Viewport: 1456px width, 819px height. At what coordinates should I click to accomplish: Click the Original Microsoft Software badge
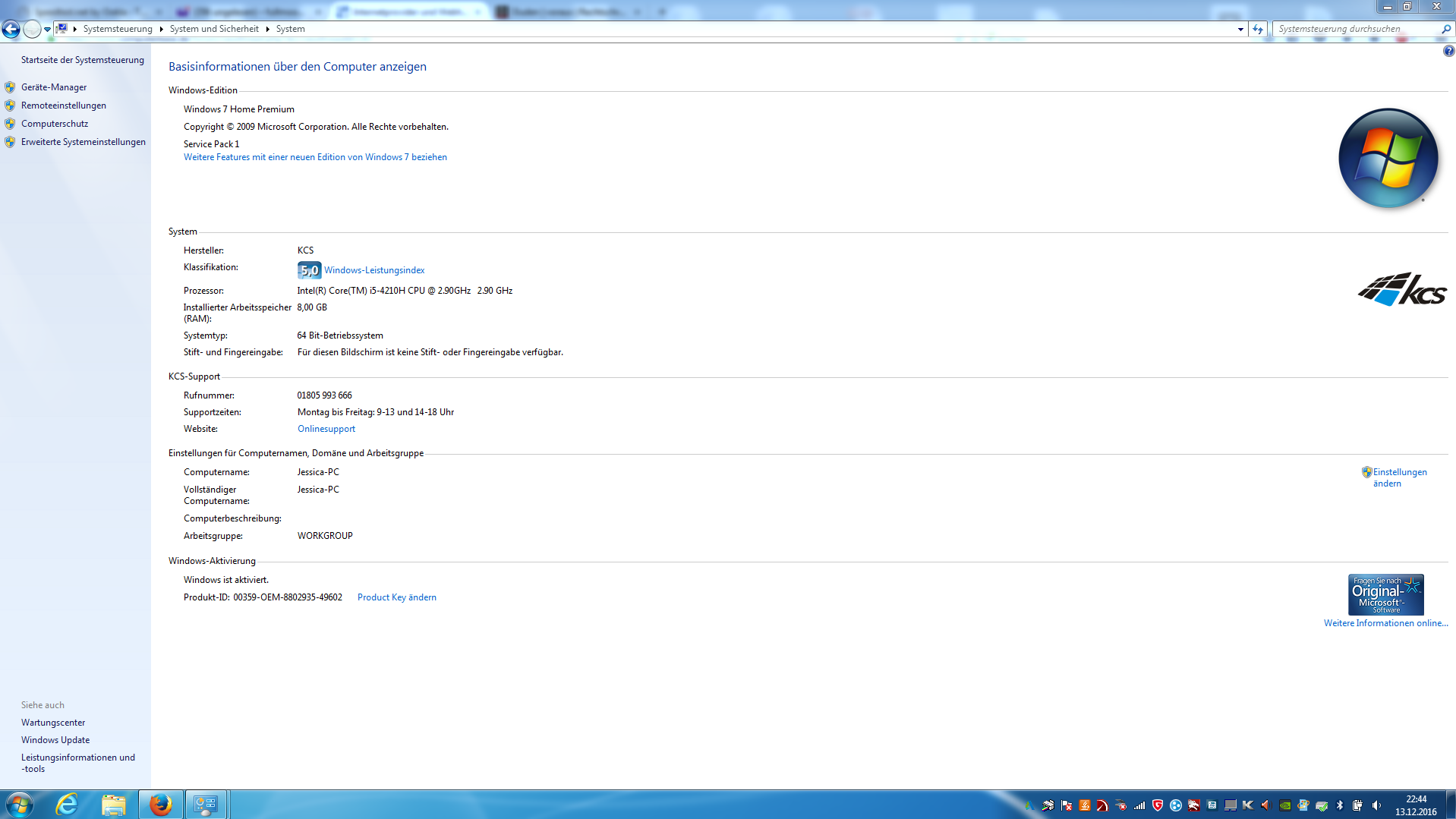(x=1385, y=594)
